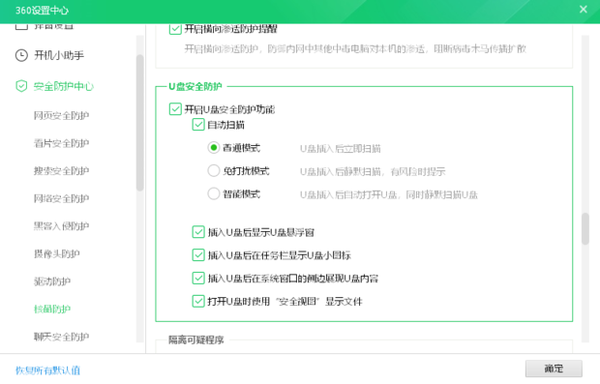Click description text U盘插入后立即扫描
The height and width of the screenshot is (384, 600).
pyautogui.click(x=340, y=148)
